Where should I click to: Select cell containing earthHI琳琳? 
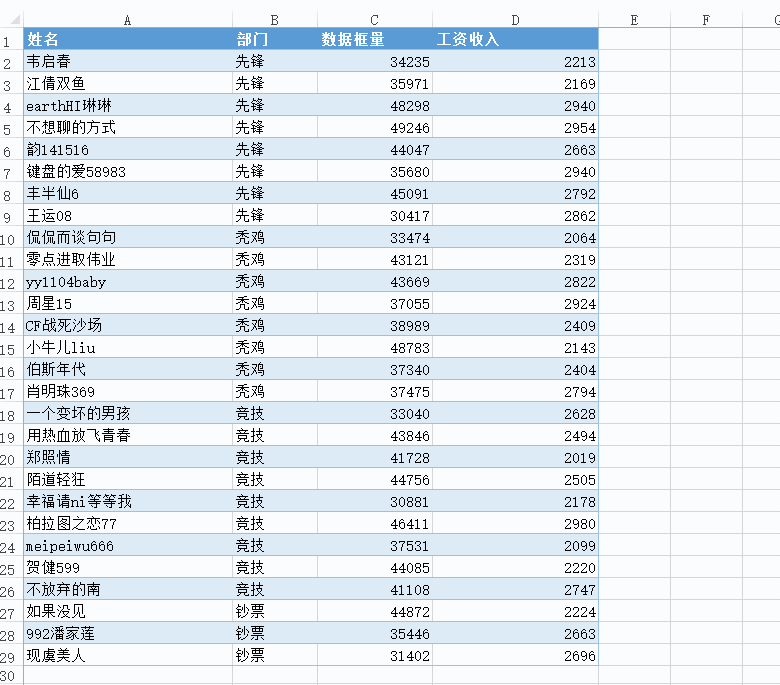128,105
